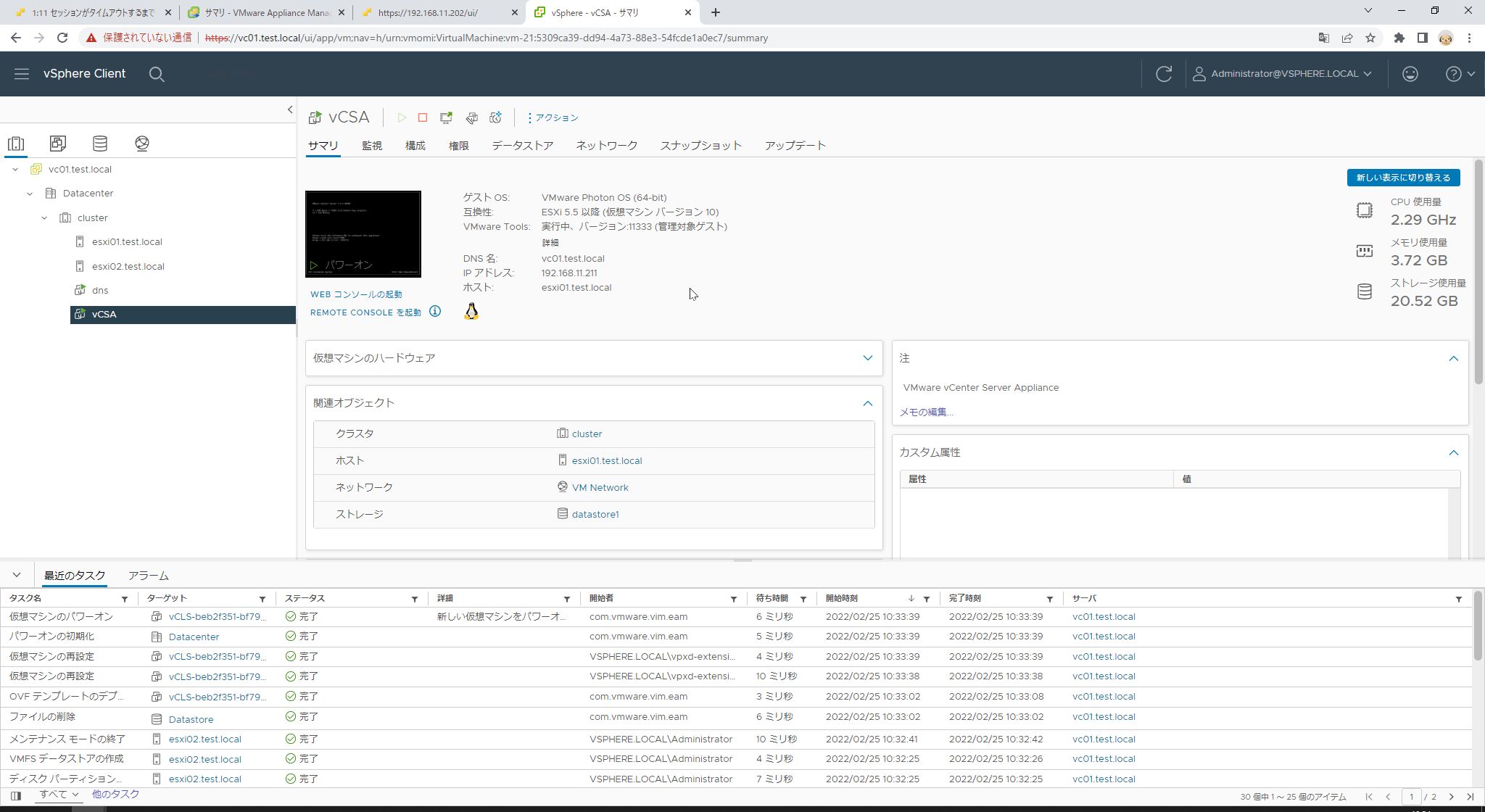This screenshot has height=812, width=1485.
Task: Click 新しい表示に切り替える button
Action: (x=1403, y=178)
